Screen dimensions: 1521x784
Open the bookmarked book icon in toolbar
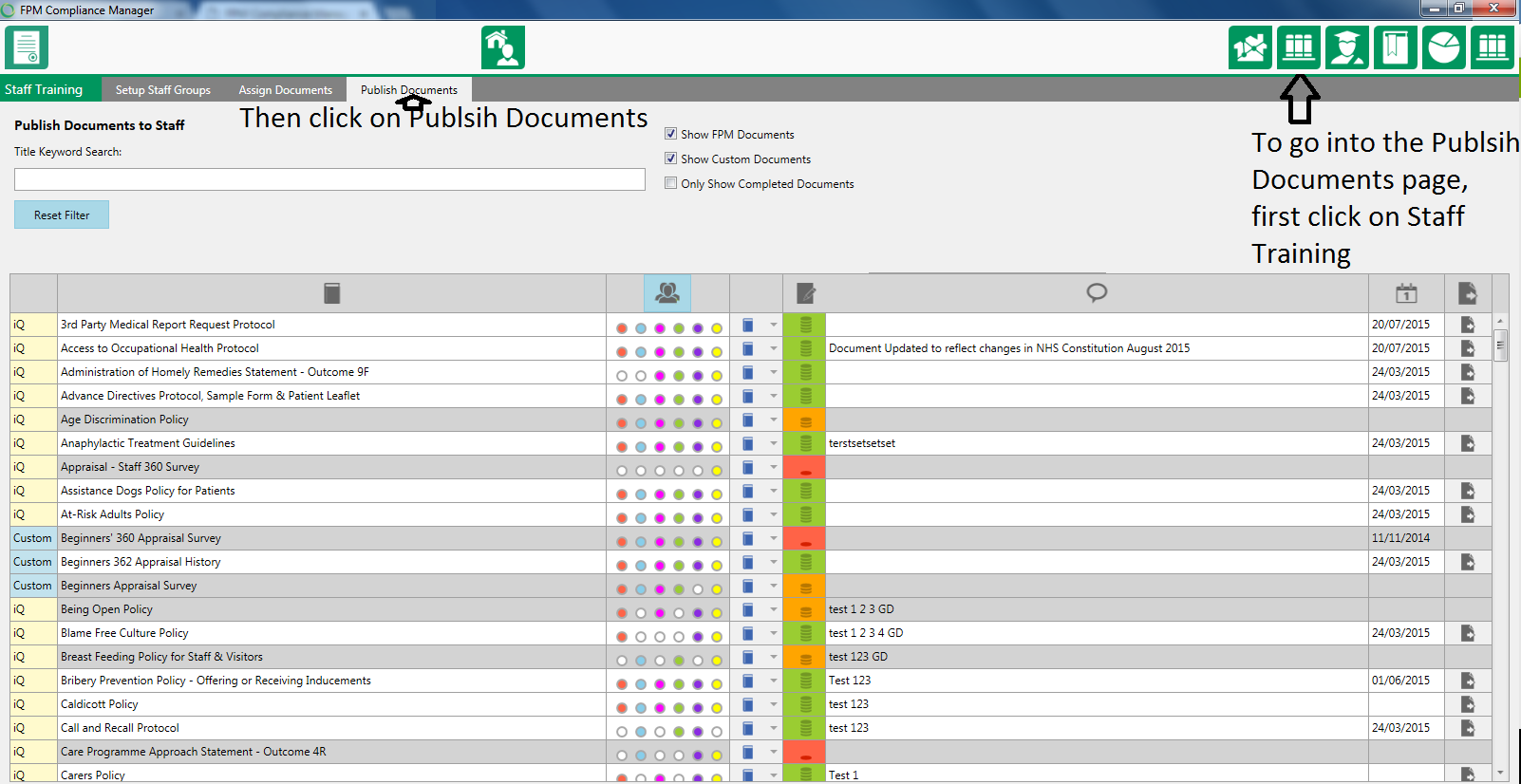[x=1395, y=47]
